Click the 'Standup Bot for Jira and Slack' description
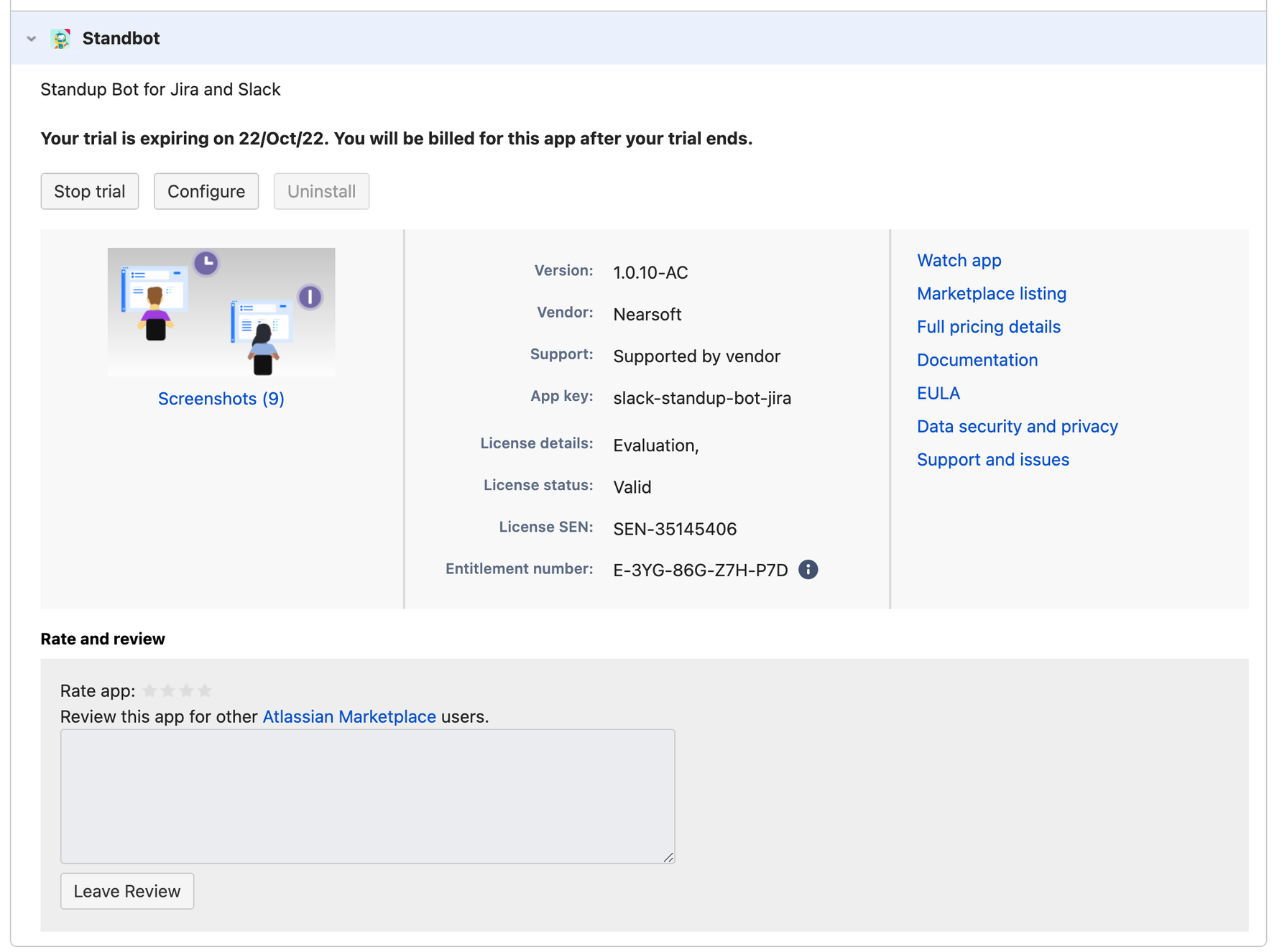1282x952 pixels. [x=160, y=89]
